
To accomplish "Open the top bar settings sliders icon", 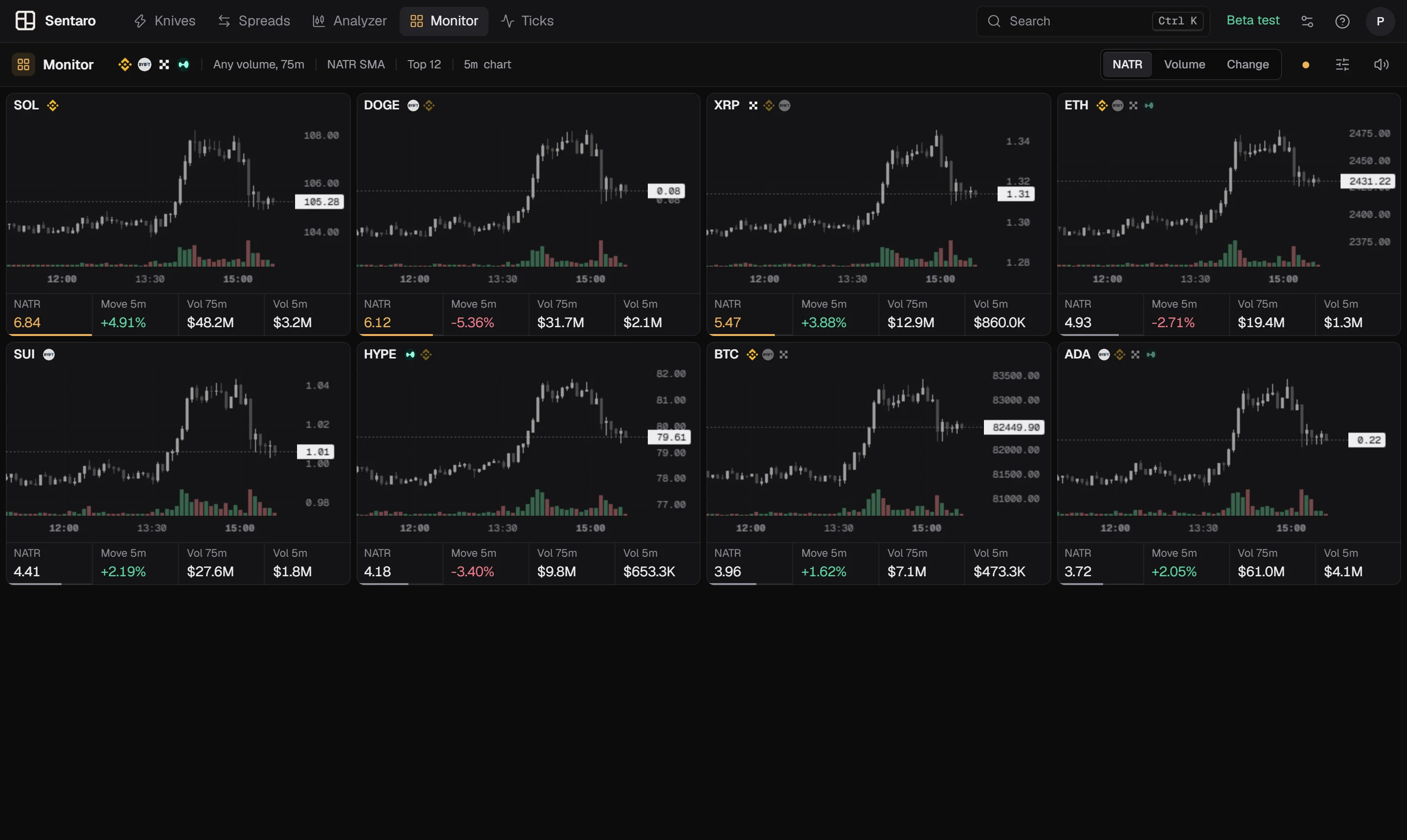I will click(1307, 21).
